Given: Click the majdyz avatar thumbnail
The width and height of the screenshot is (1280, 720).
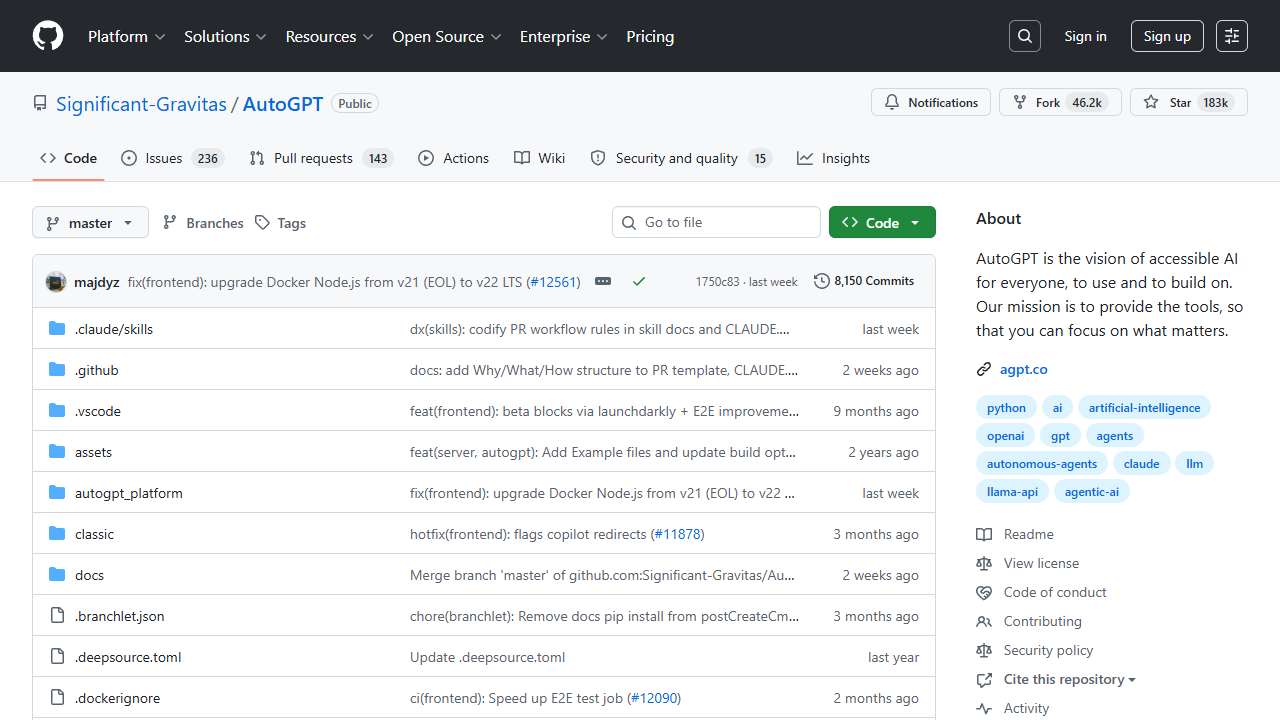Looking at the screenshot, I should [x=56, y=282].
